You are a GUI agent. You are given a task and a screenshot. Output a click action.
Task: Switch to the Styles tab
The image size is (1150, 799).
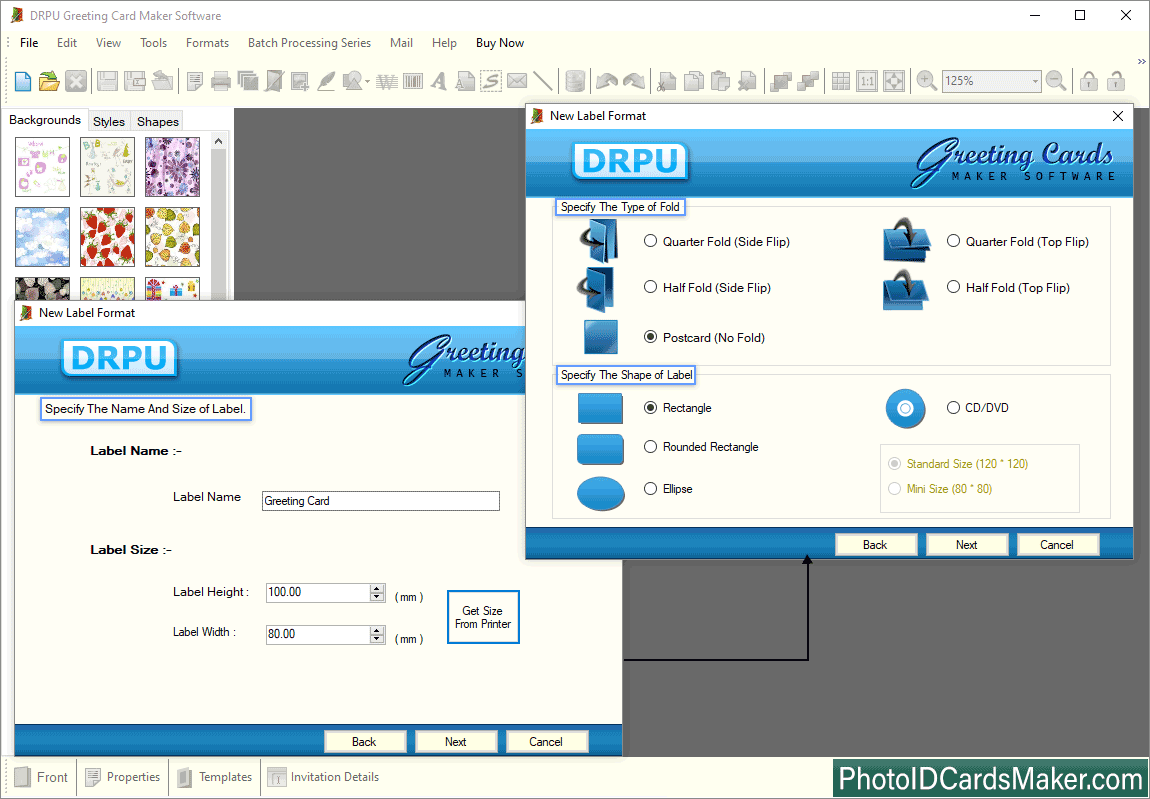pyautogui.click(x=109, y=121)
